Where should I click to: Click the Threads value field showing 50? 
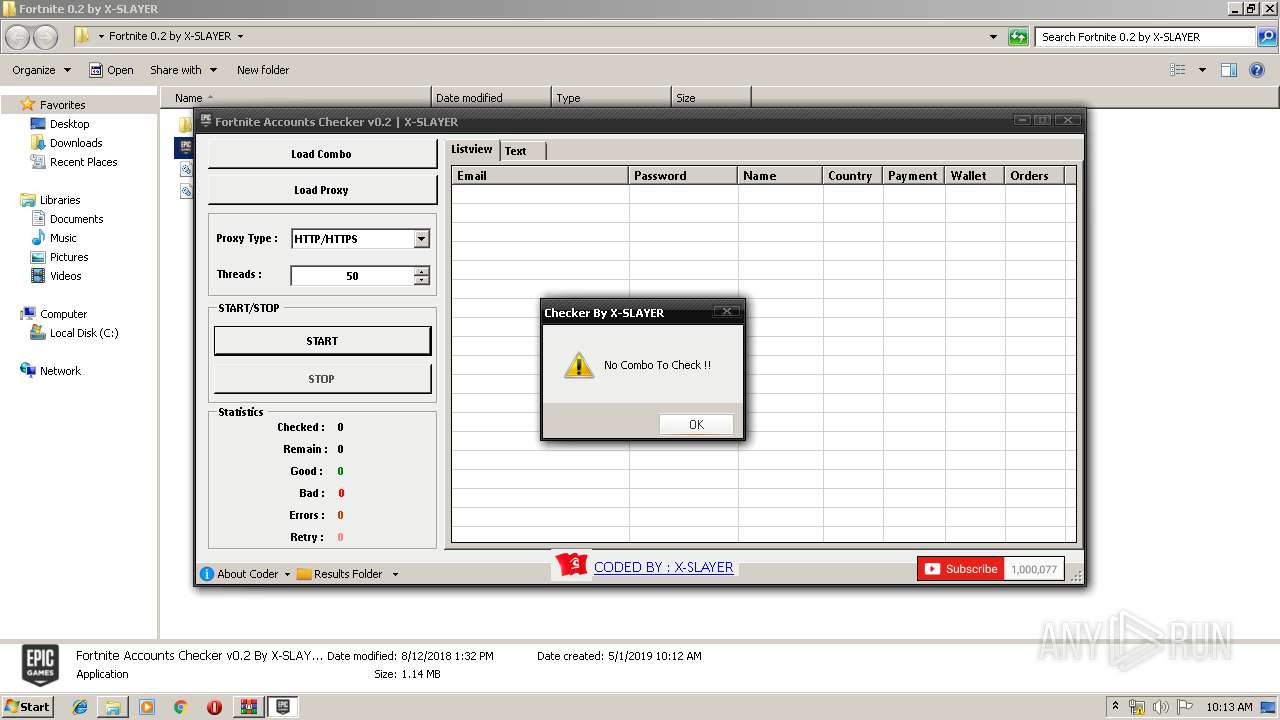(x=352, y=276)
